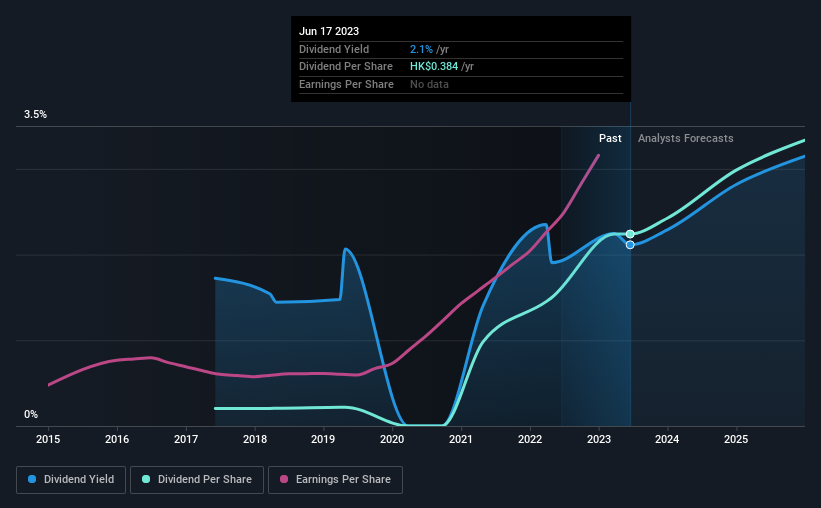Select the teal data point marker at Jun 2023
821x508 pixels.
coord(630,234)
